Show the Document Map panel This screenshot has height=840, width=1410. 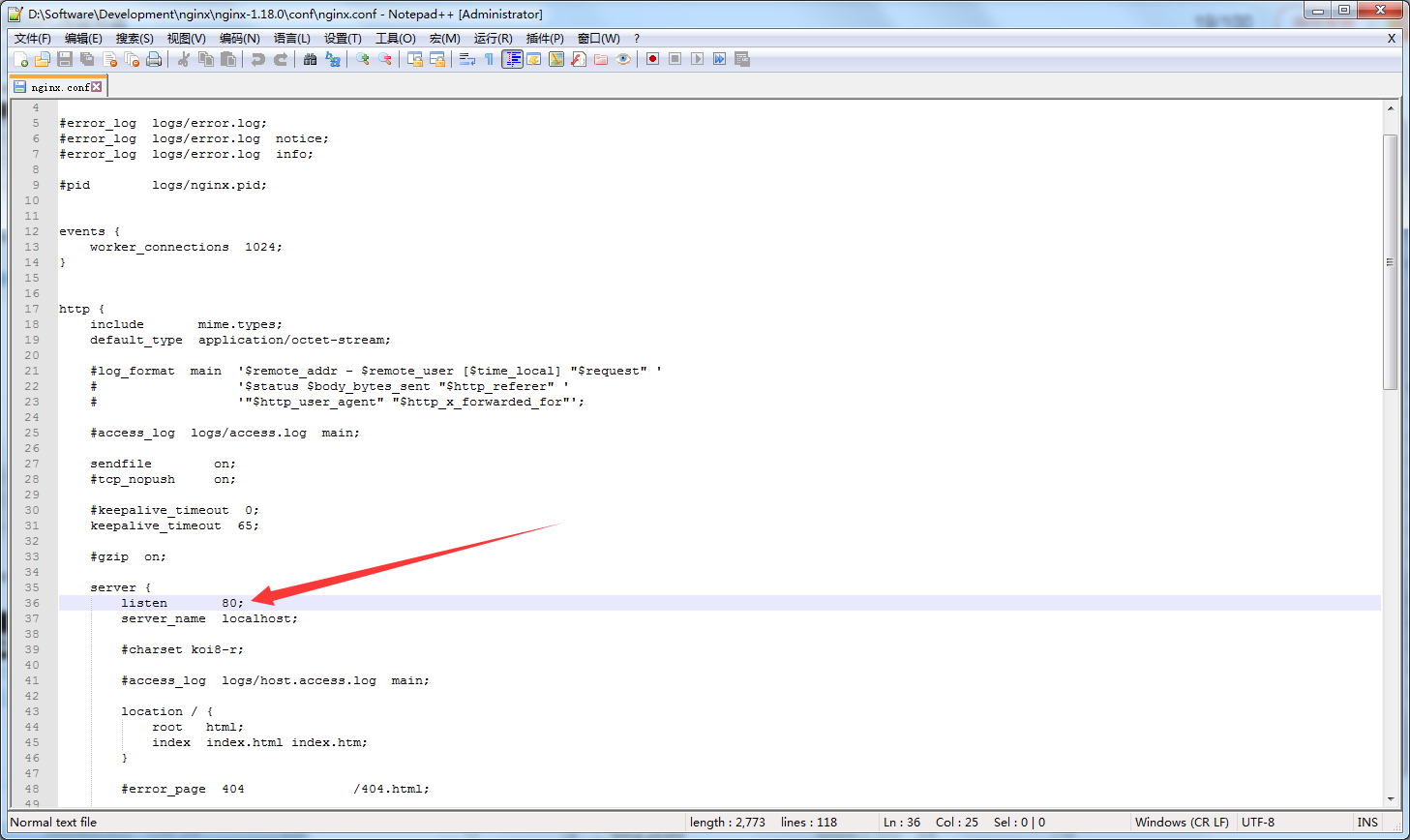(556, 59)
